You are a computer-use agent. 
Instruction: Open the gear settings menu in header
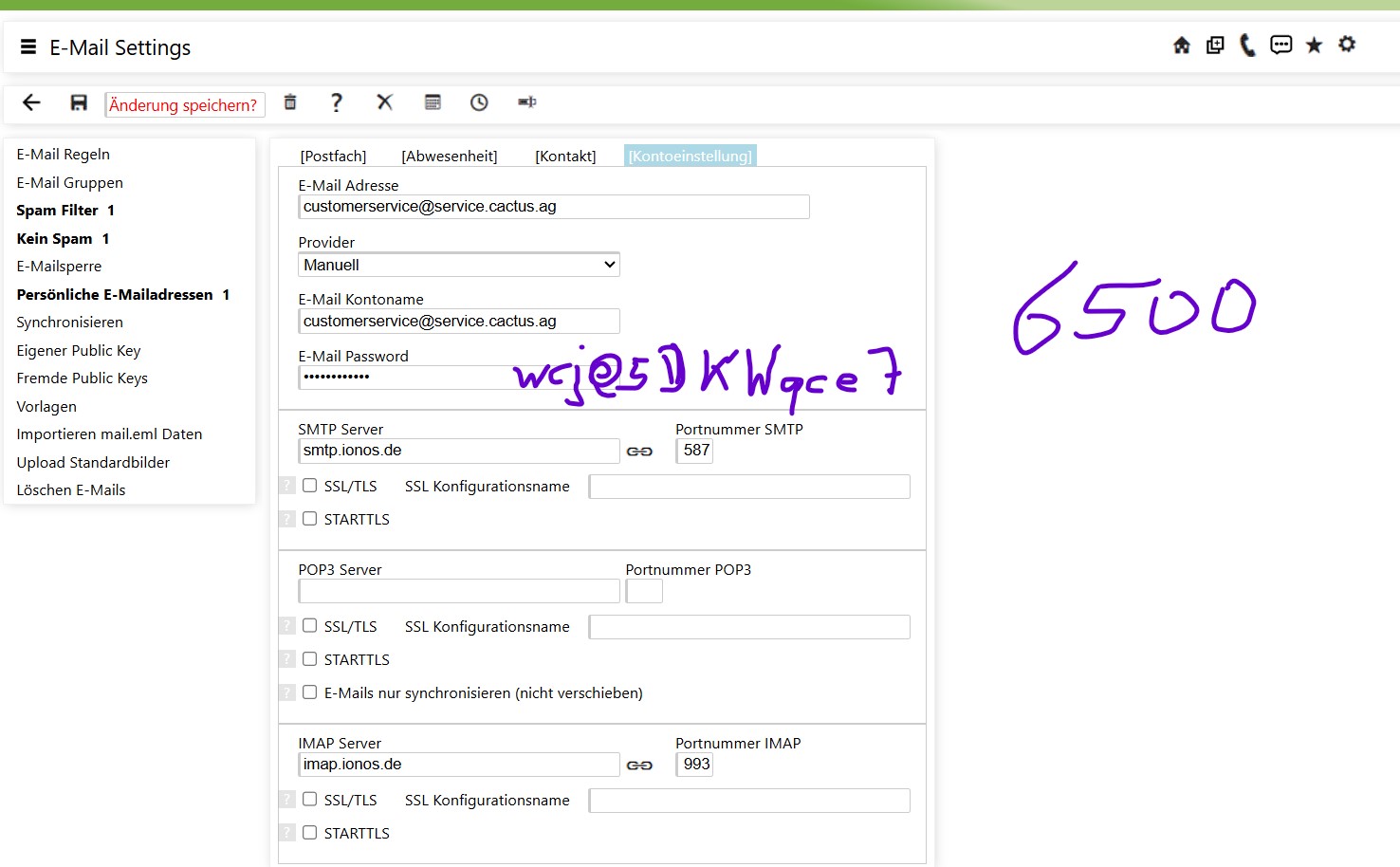(1347, 45)
